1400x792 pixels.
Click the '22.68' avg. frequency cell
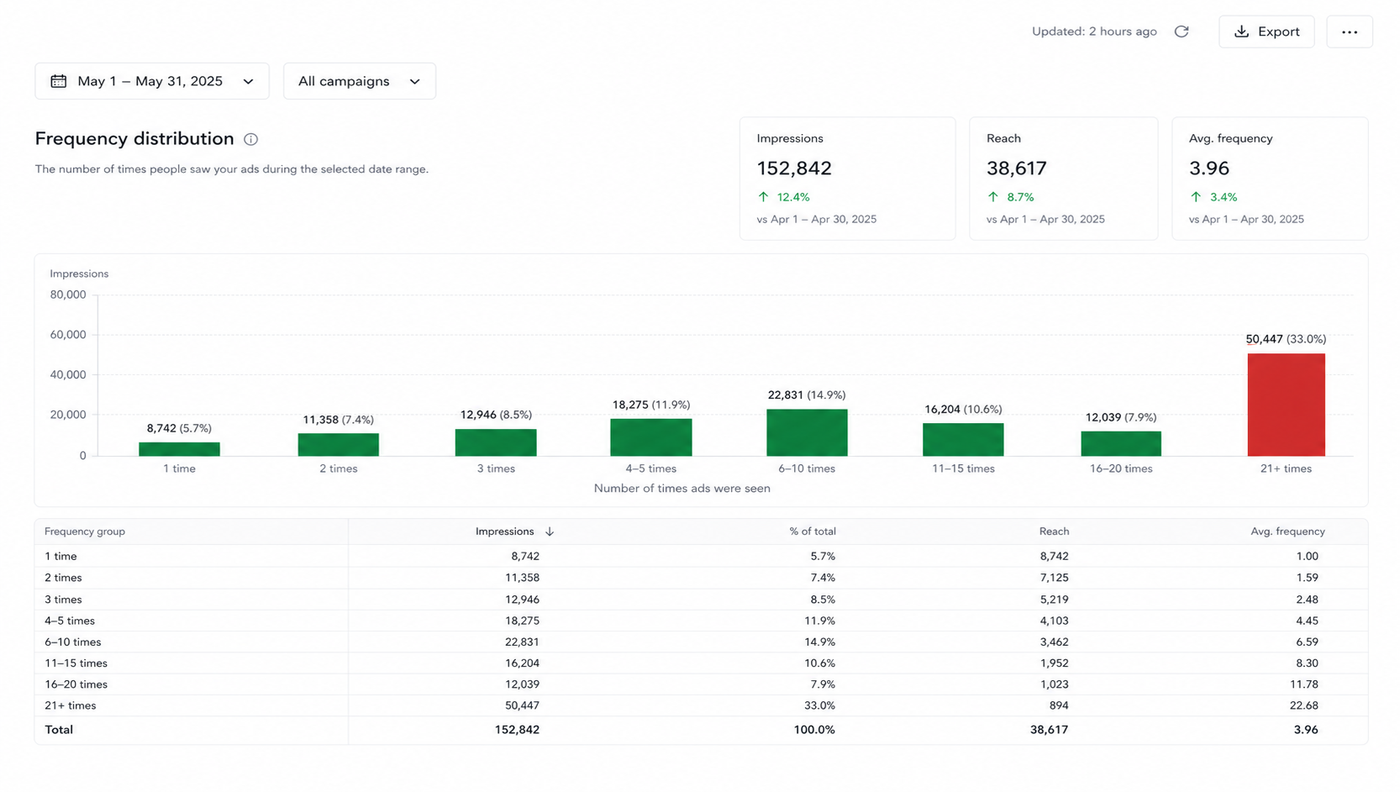point(1304,706)
